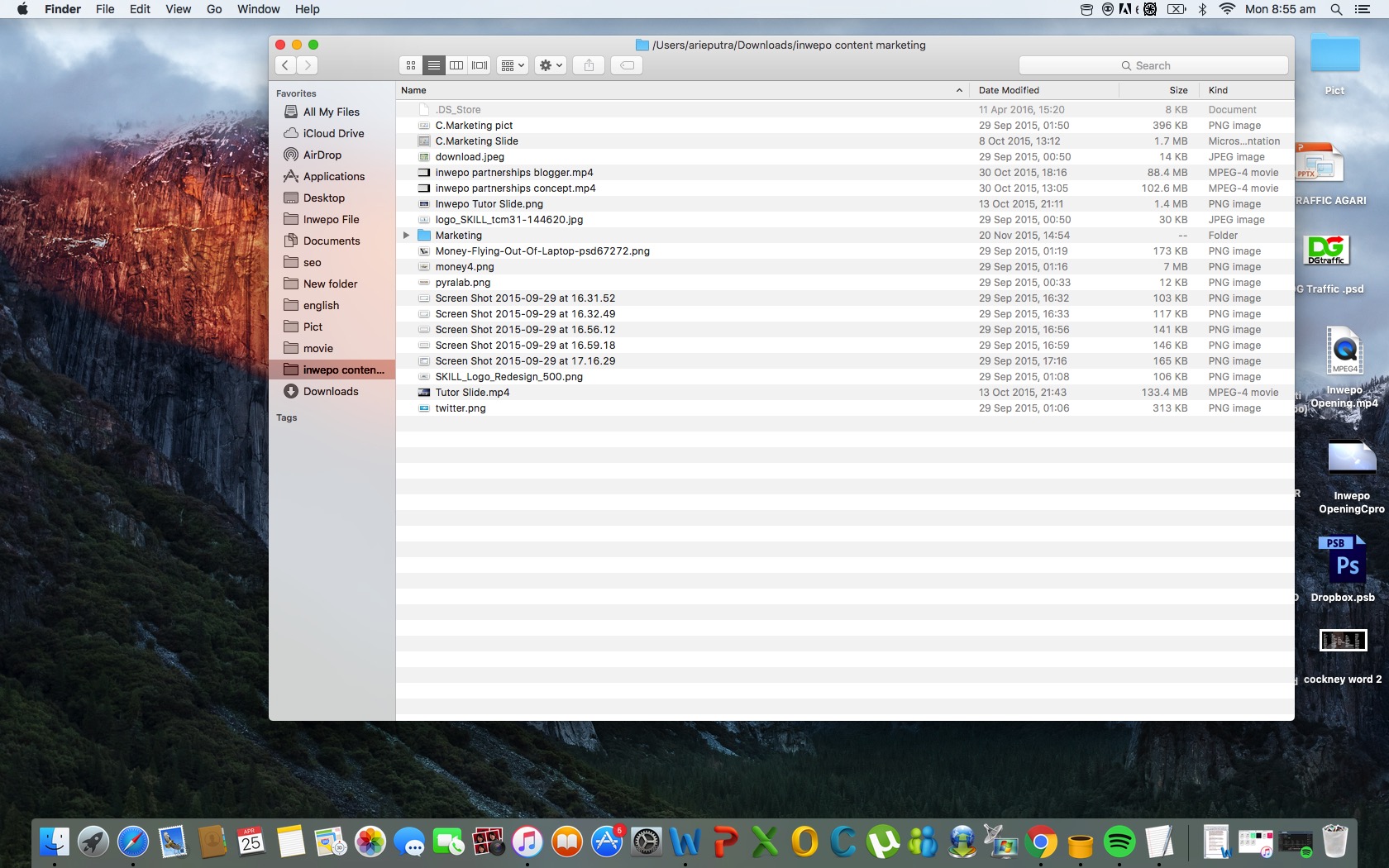Open the Edit menu

(140, 9)
